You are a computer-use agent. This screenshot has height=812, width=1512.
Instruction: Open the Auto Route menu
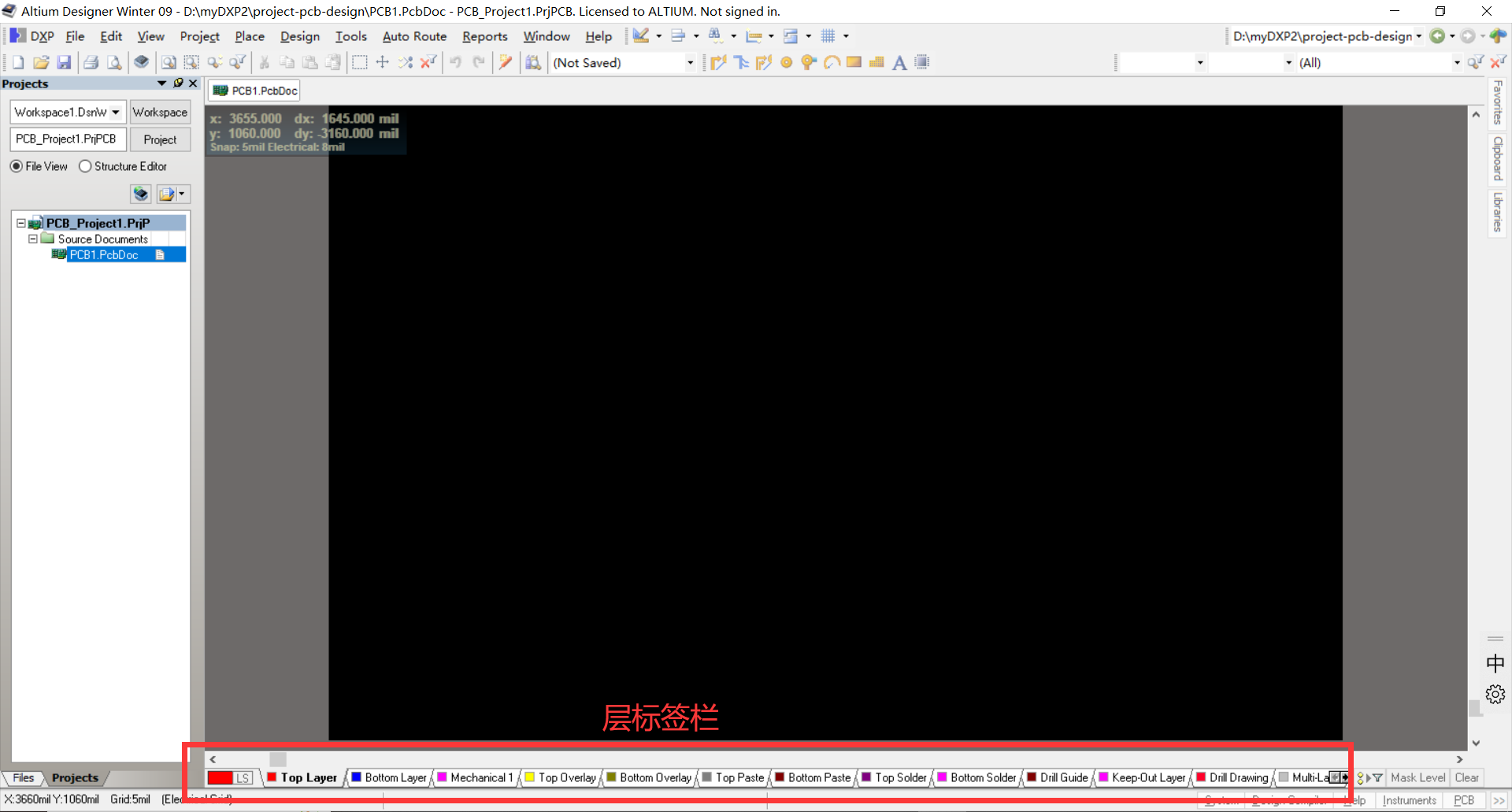click(x=414, y=36)
